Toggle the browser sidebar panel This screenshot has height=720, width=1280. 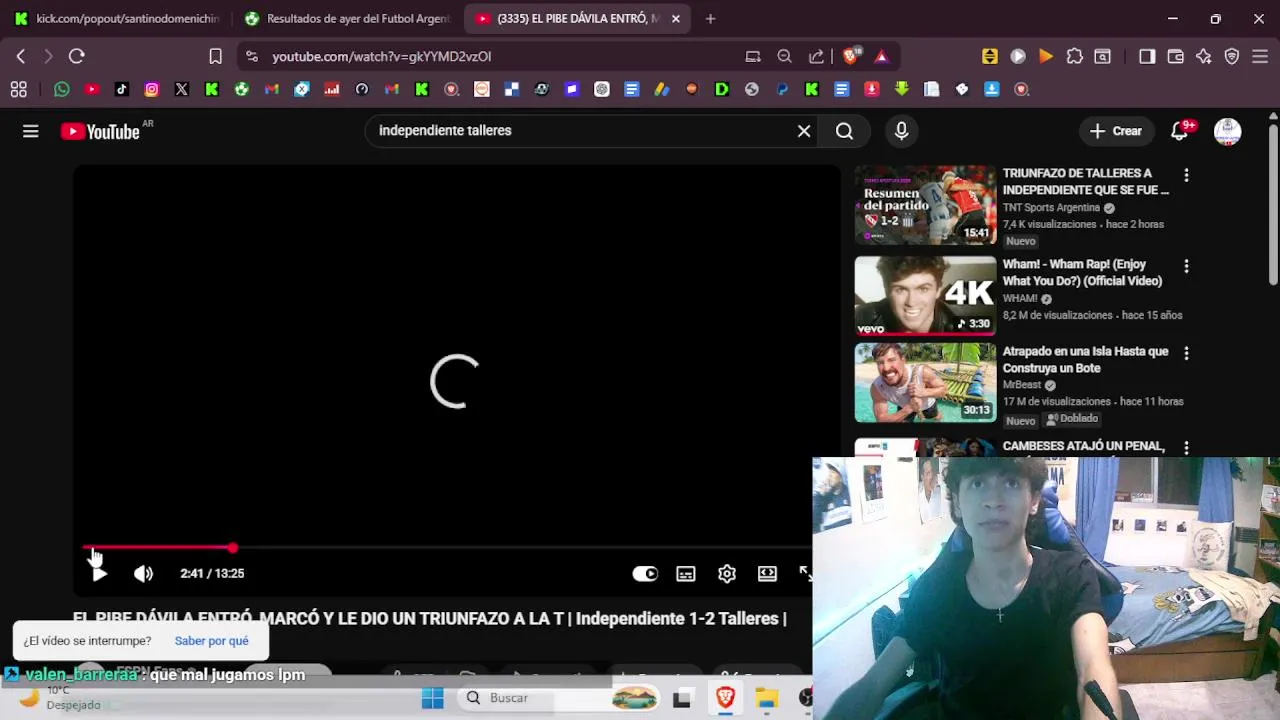coord(1147,57)
